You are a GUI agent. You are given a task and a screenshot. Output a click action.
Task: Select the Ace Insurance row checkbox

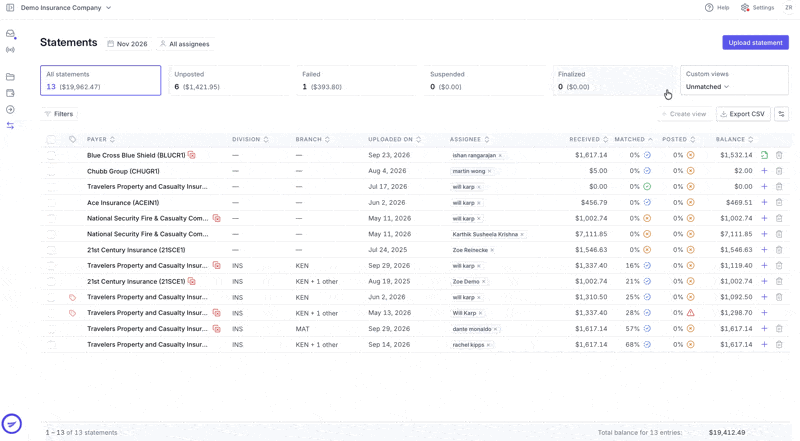pyautogui.click(x=51, y=203)
